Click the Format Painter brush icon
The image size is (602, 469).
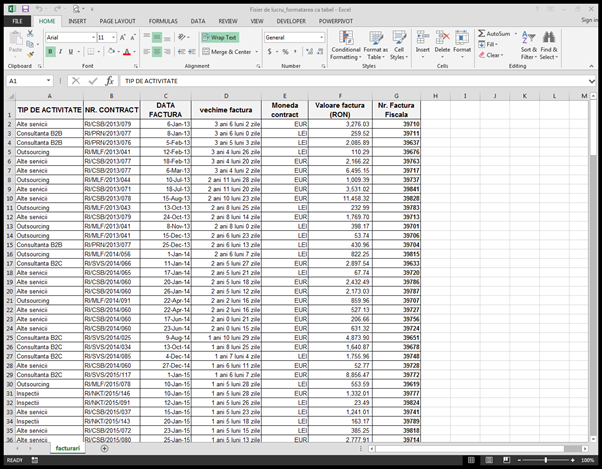pyautogui.click(x=30, y=54)
